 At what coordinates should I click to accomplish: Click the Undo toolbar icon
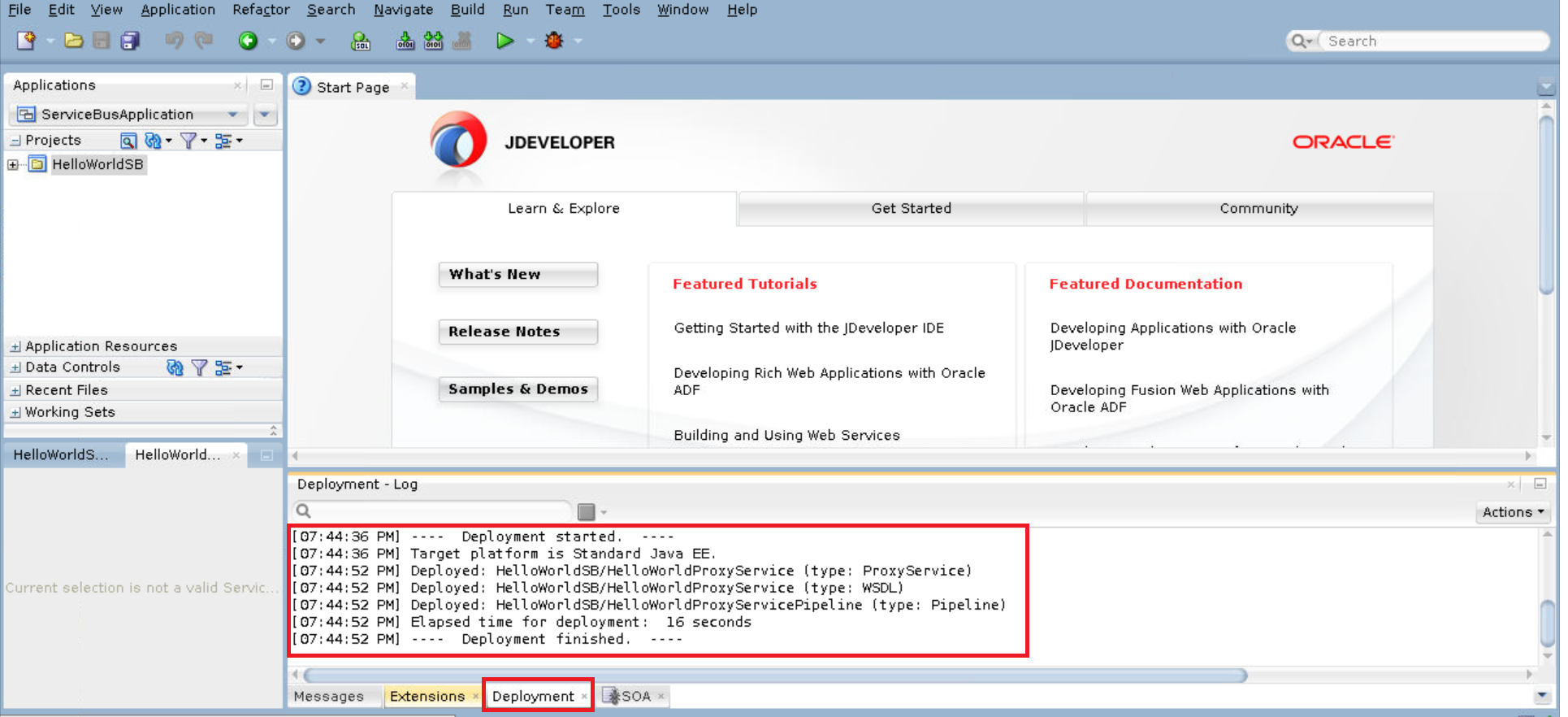point(174,41)
